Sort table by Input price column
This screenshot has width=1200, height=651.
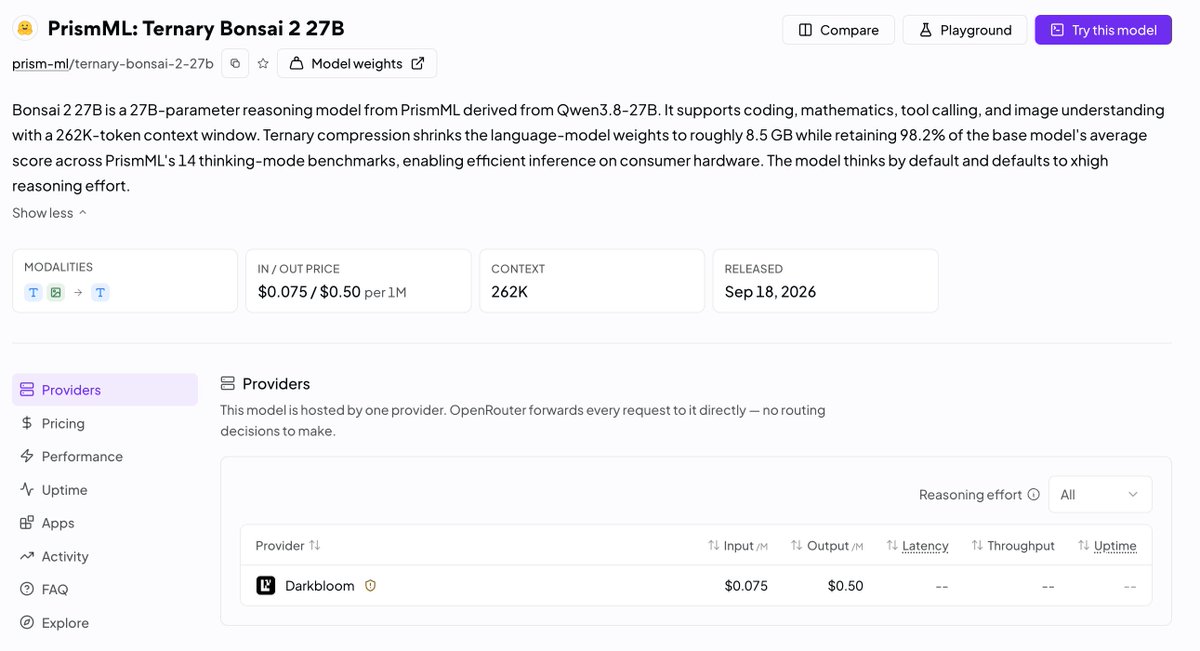tap(738, 545)
